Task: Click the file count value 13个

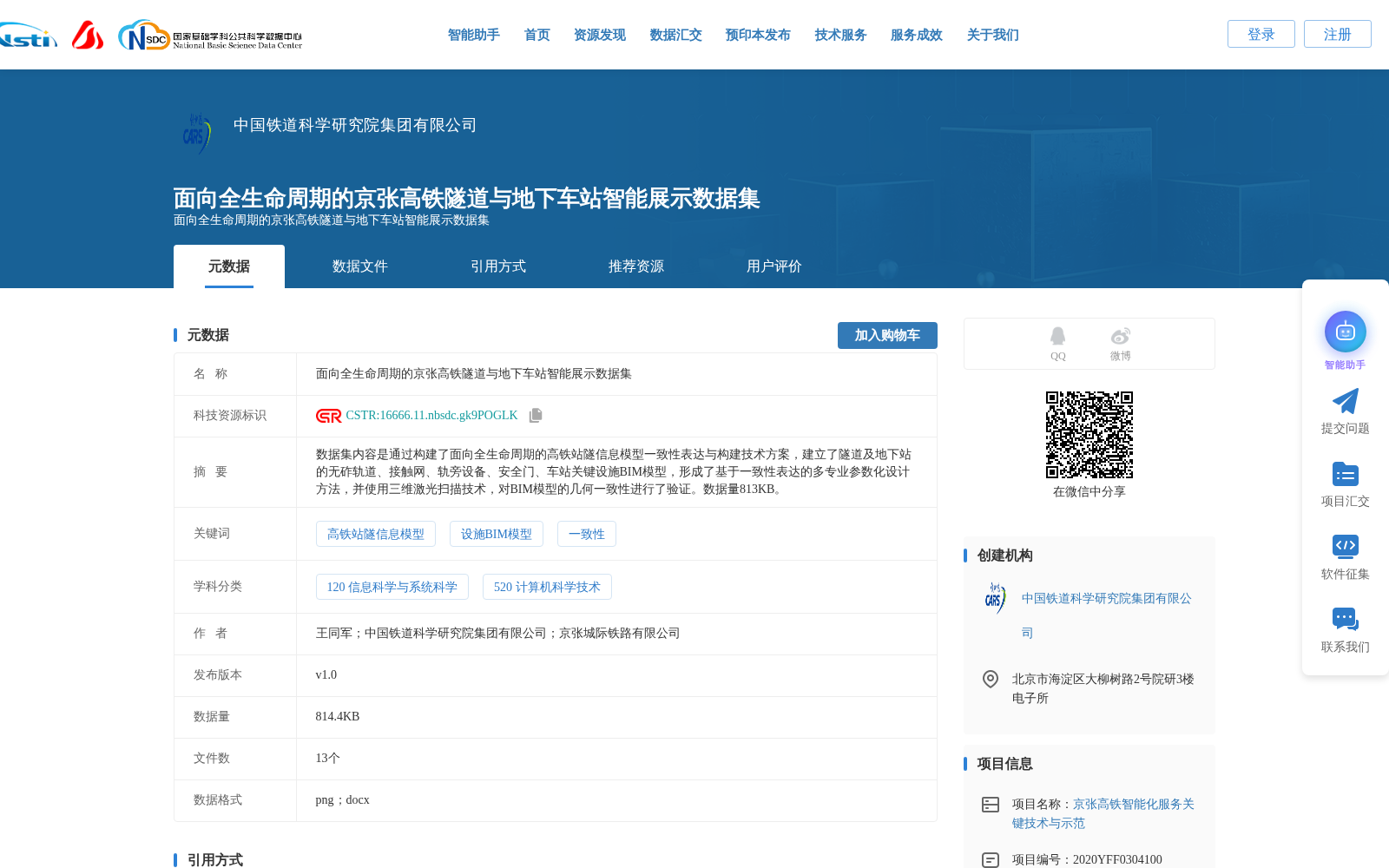Action: (x=327, y=759)
